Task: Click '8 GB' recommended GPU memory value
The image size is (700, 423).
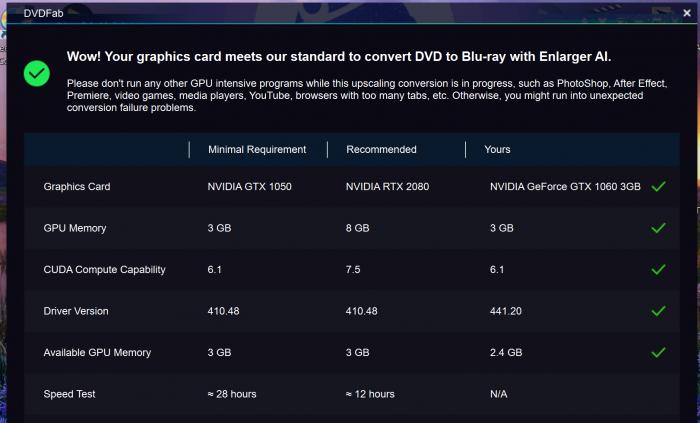Action: 358,228
